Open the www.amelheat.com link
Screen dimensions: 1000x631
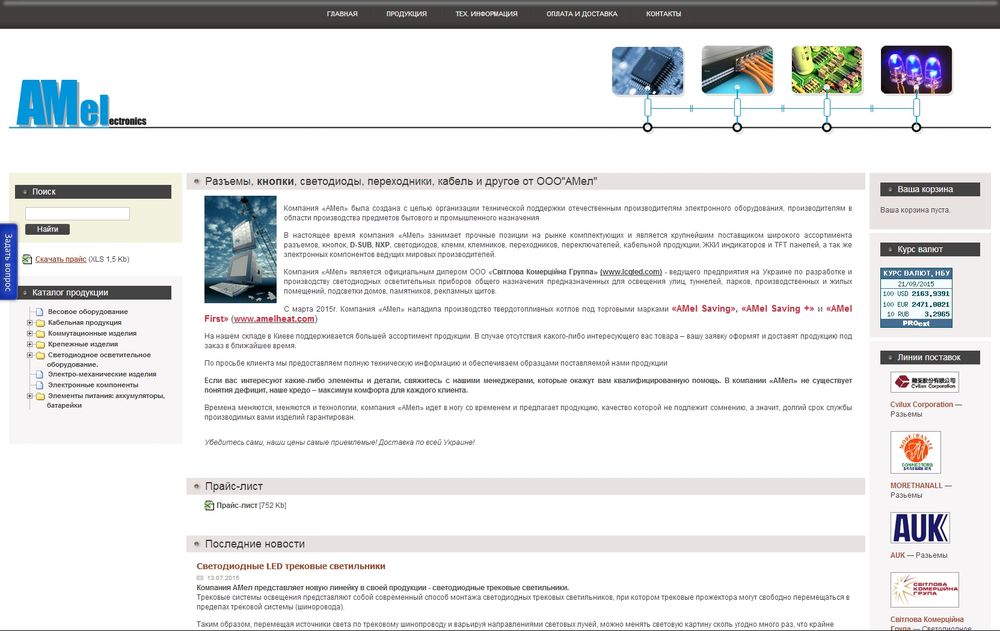pyautogui.click(x=274, y=319)
